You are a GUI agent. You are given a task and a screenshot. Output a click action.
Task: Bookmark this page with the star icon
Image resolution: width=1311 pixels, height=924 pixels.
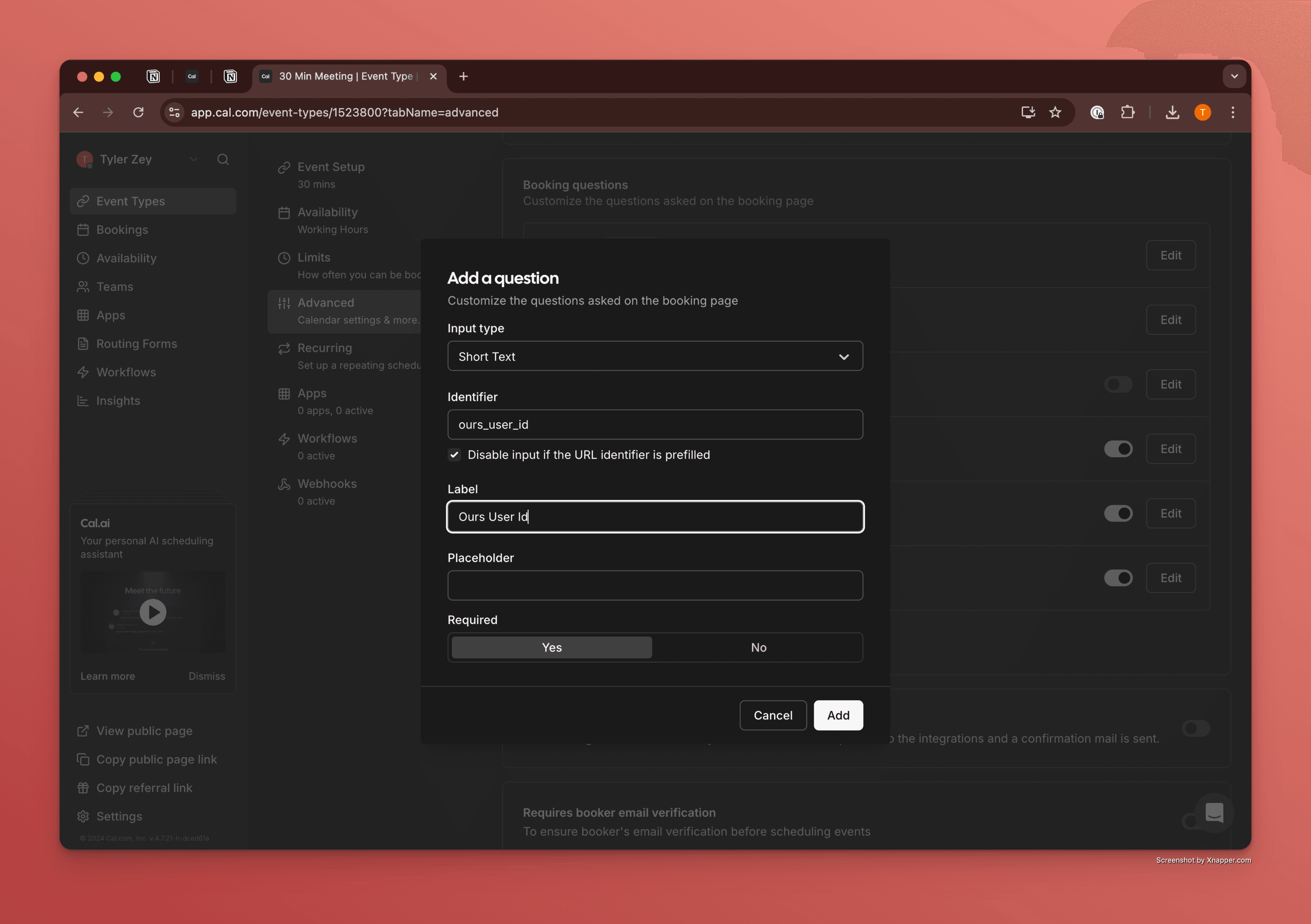(x=1055, y=112)
